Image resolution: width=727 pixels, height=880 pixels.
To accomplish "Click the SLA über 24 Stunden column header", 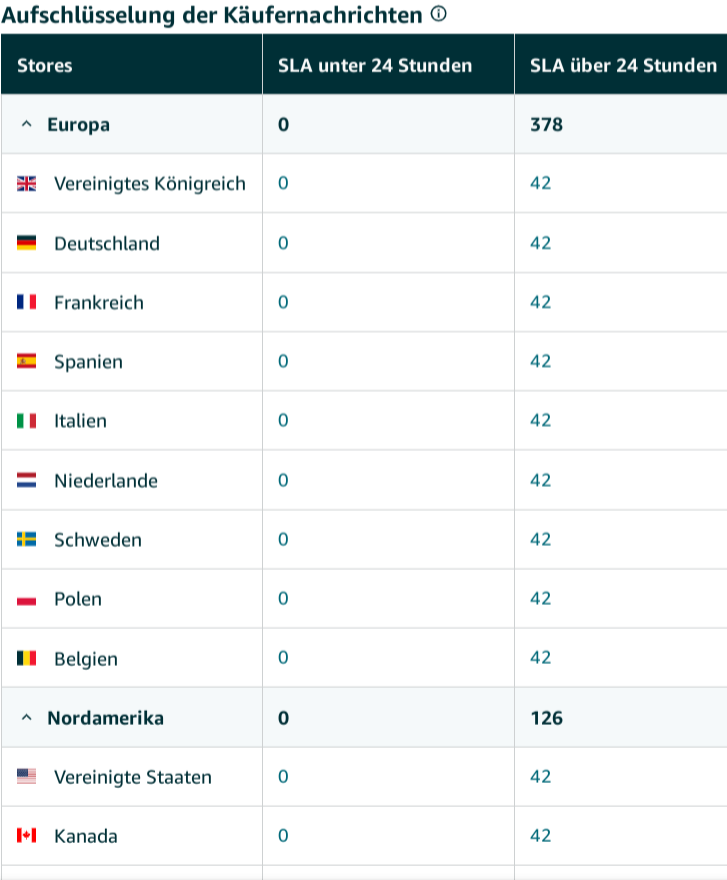I will pyautogui.click(x=621, y=65).
